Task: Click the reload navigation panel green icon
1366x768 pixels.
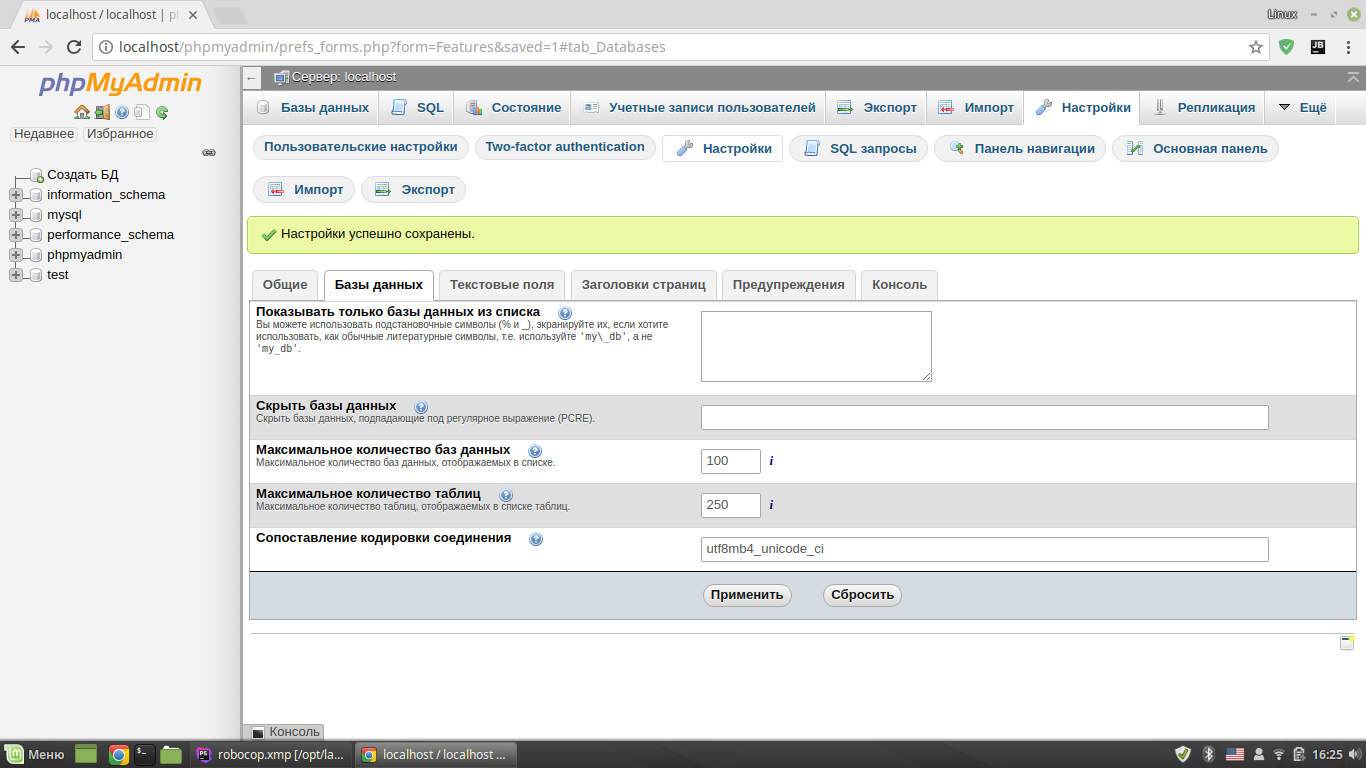Action: (162, 112)
